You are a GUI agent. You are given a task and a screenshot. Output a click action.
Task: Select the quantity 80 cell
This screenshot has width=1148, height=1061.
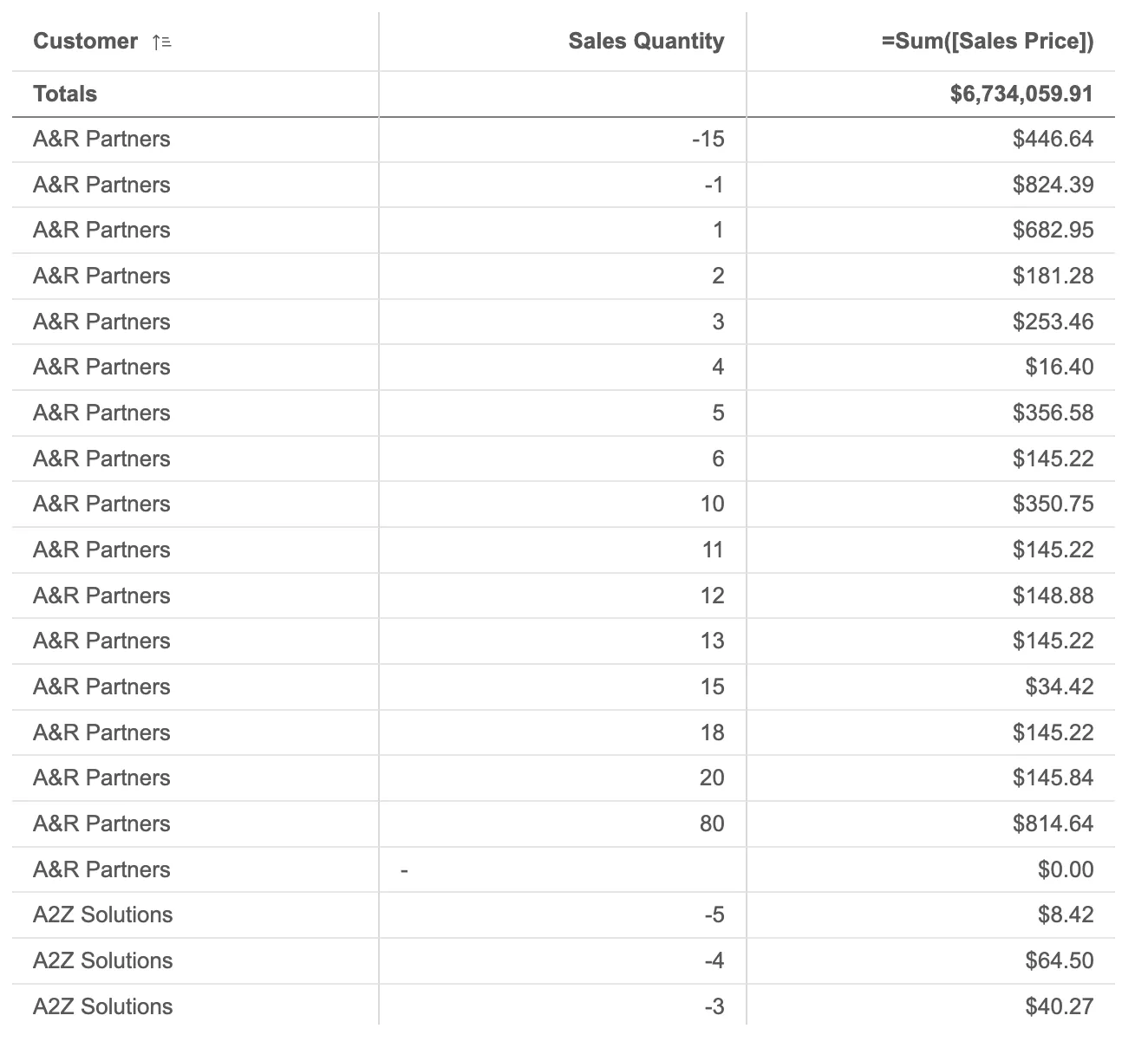pyautogui.click(x=711, y=823)
